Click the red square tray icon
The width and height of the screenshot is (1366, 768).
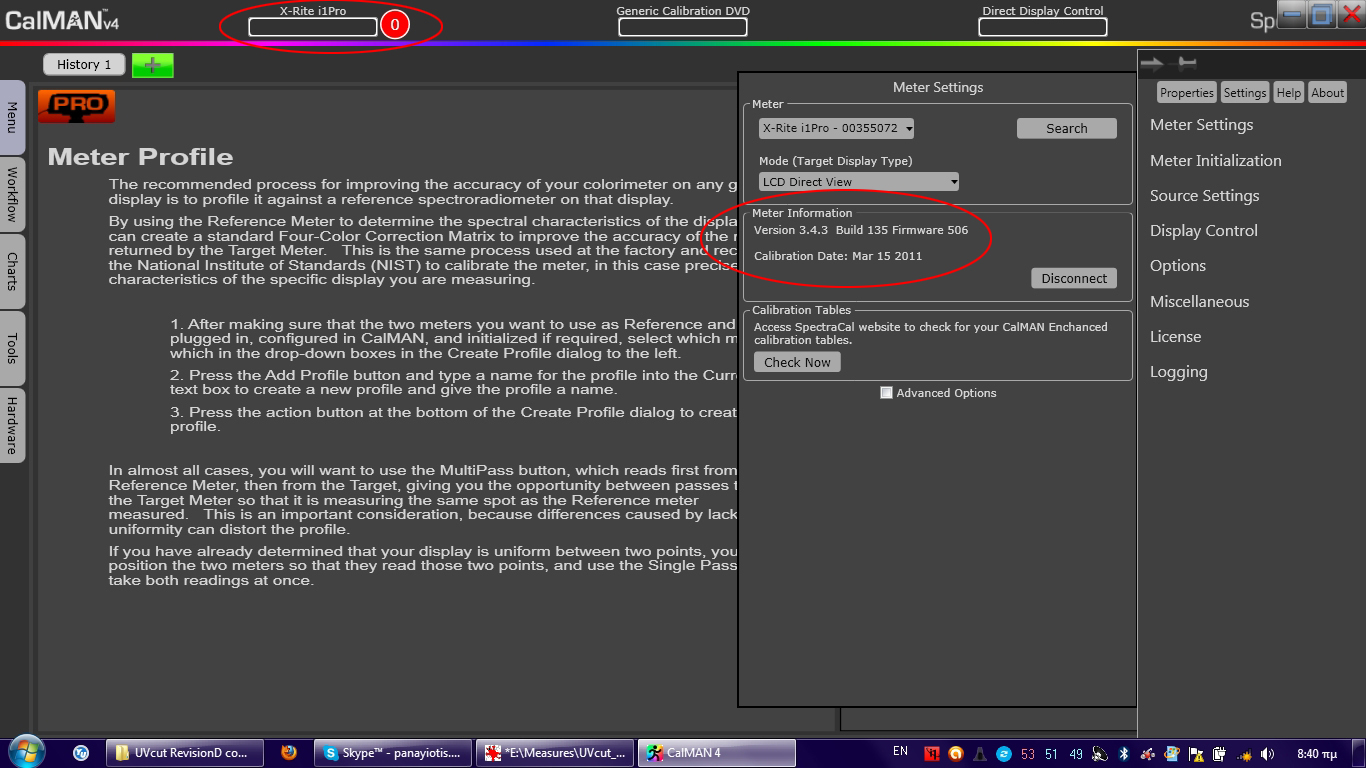pos(932,754)
